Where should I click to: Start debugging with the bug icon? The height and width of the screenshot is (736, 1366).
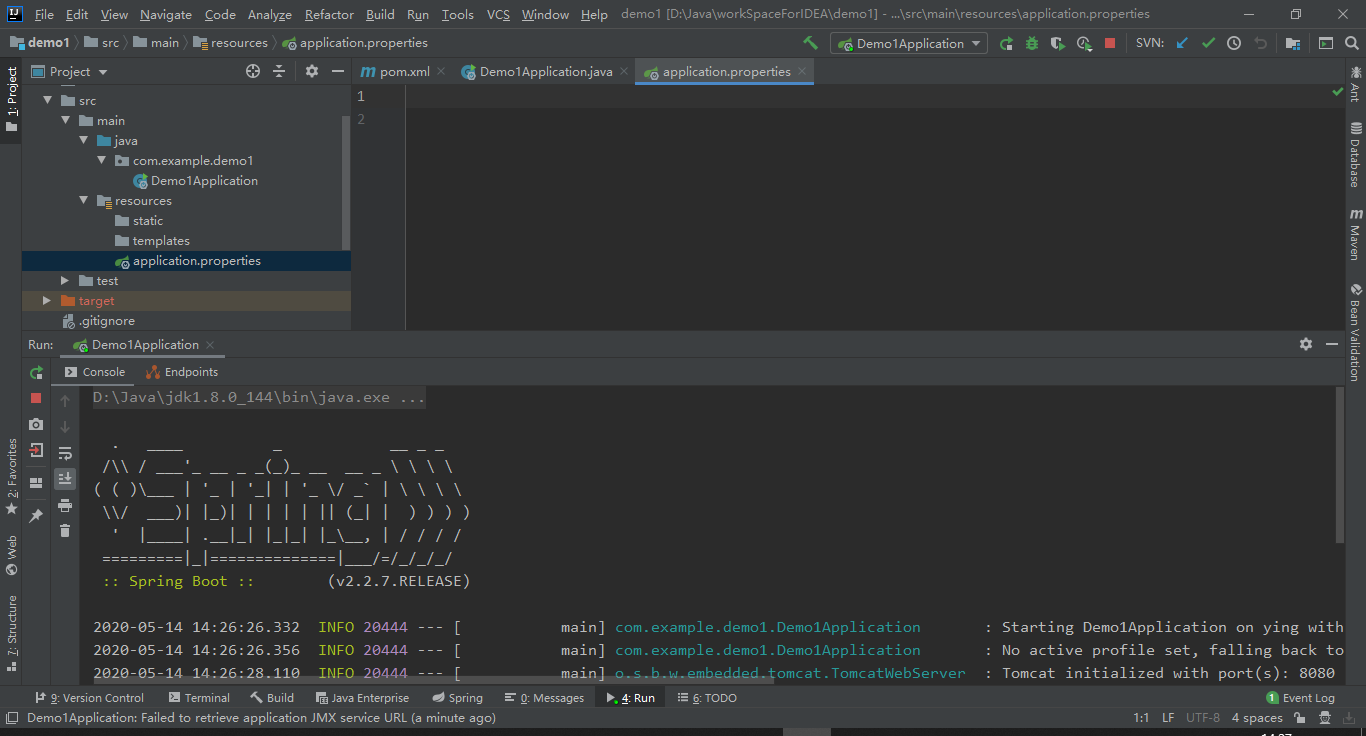[1032, 43]
